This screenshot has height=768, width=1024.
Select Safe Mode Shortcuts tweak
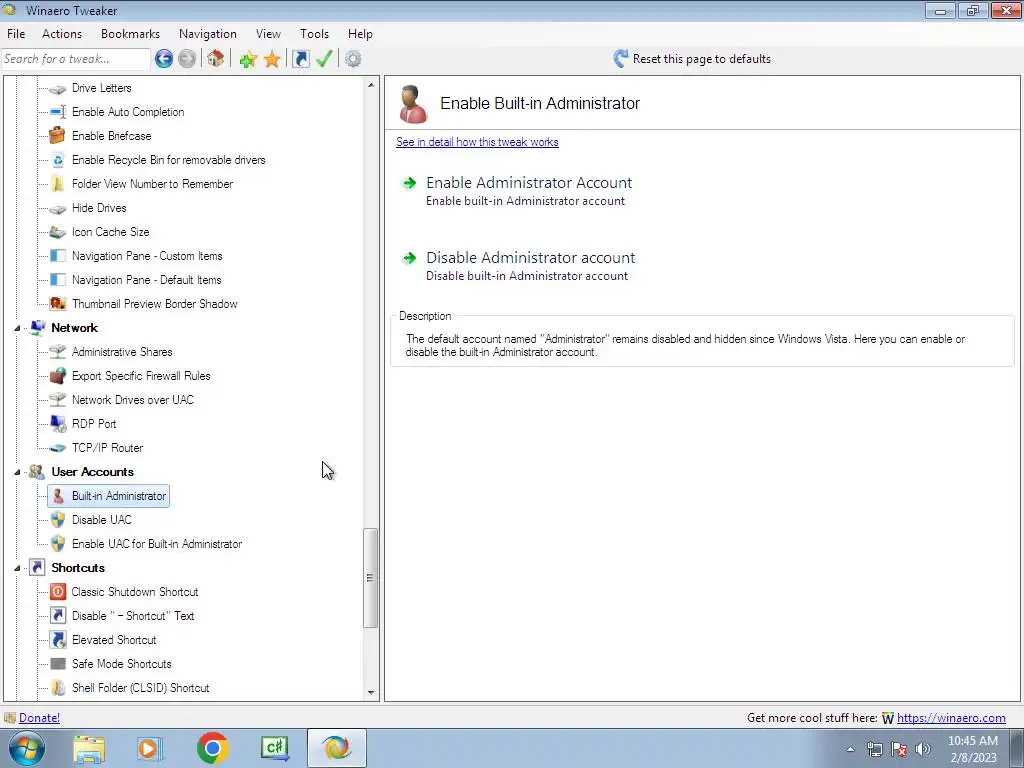pos(121,664)
